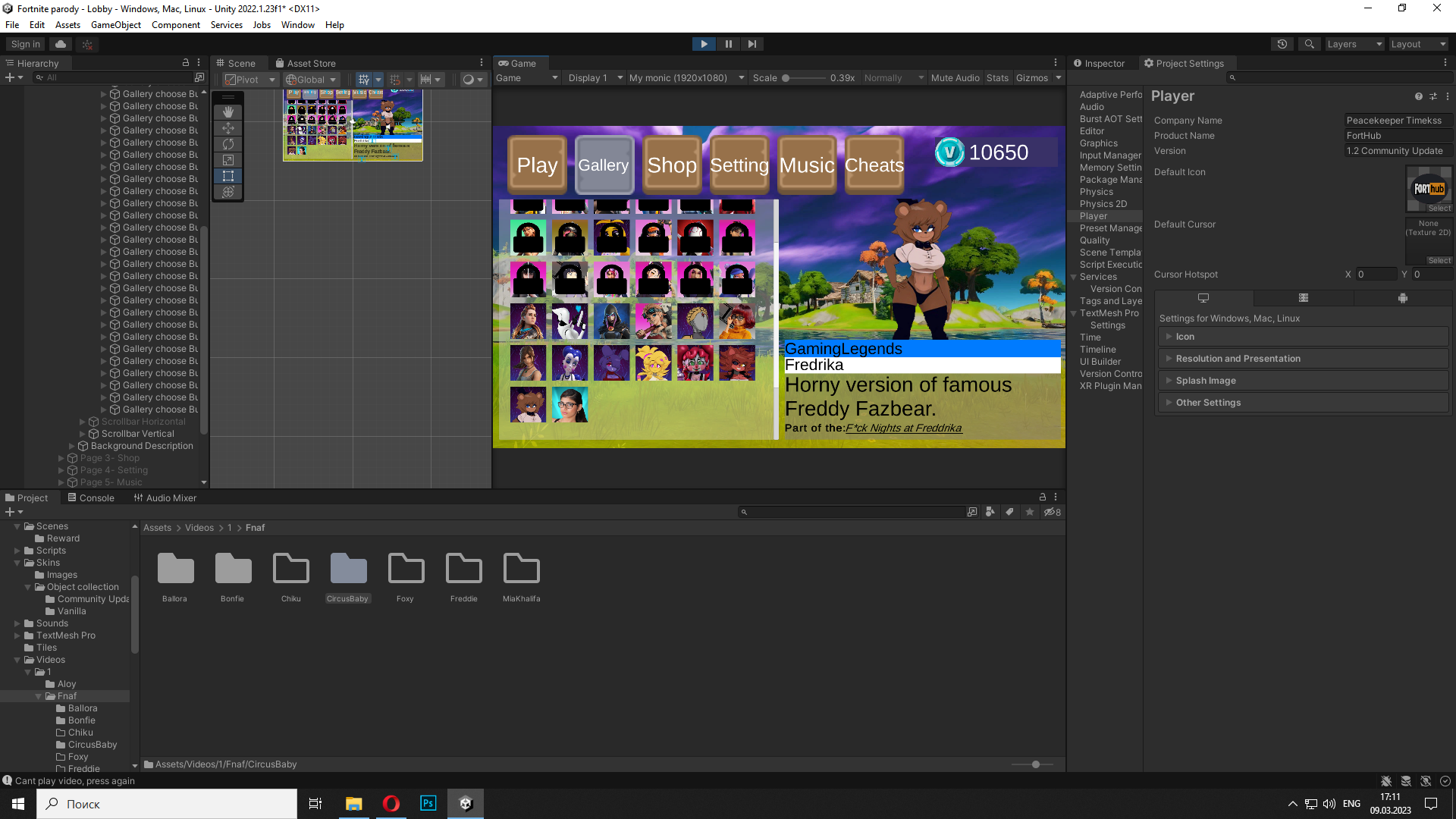The image size is (1456, 819).
Task: Open Undo History icon in top toolbar
Action: click(x=1282, y=44)
